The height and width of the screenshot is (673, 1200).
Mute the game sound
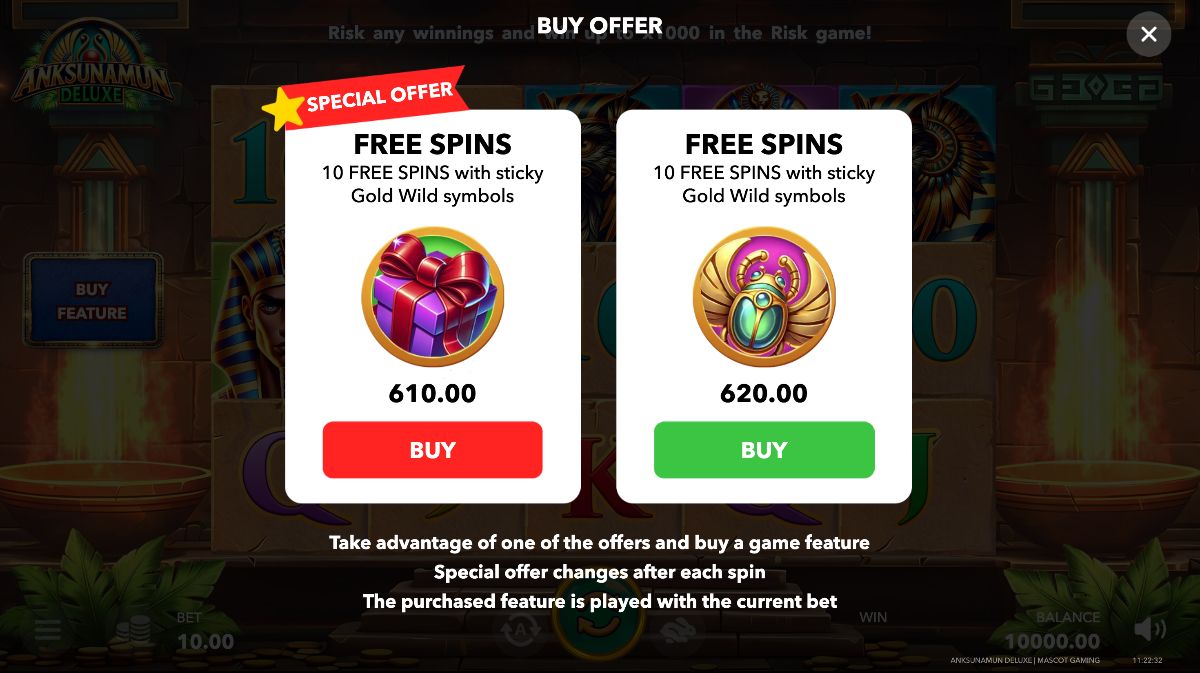(x=1150, y=629)
